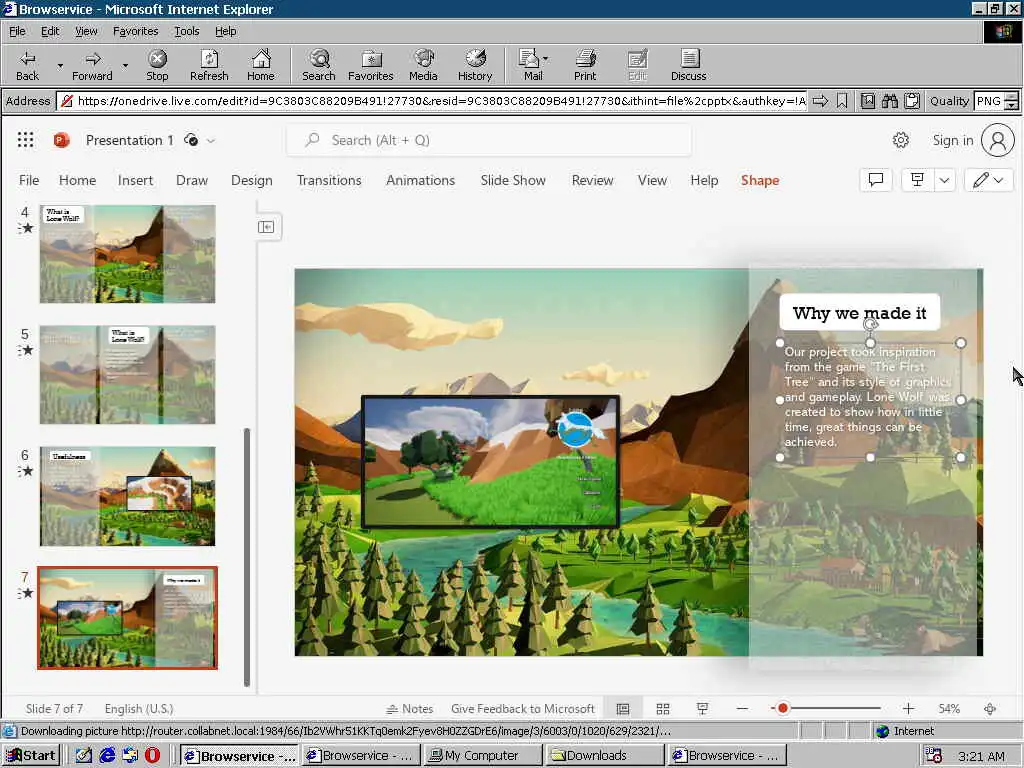Expand the Forward button history dropdown
Image resolution: width=1024 pixels, height=768 pixels.
[125, 65]
